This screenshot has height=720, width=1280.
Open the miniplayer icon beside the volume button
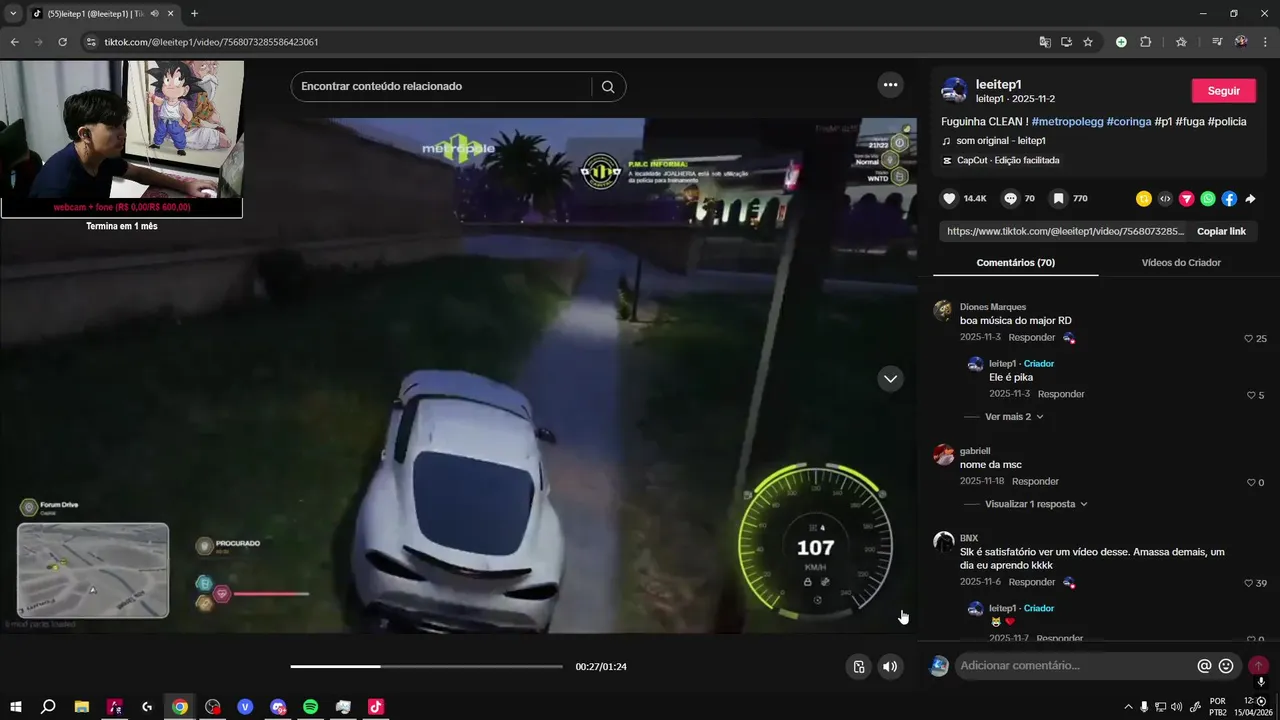[x=858, y=667]
